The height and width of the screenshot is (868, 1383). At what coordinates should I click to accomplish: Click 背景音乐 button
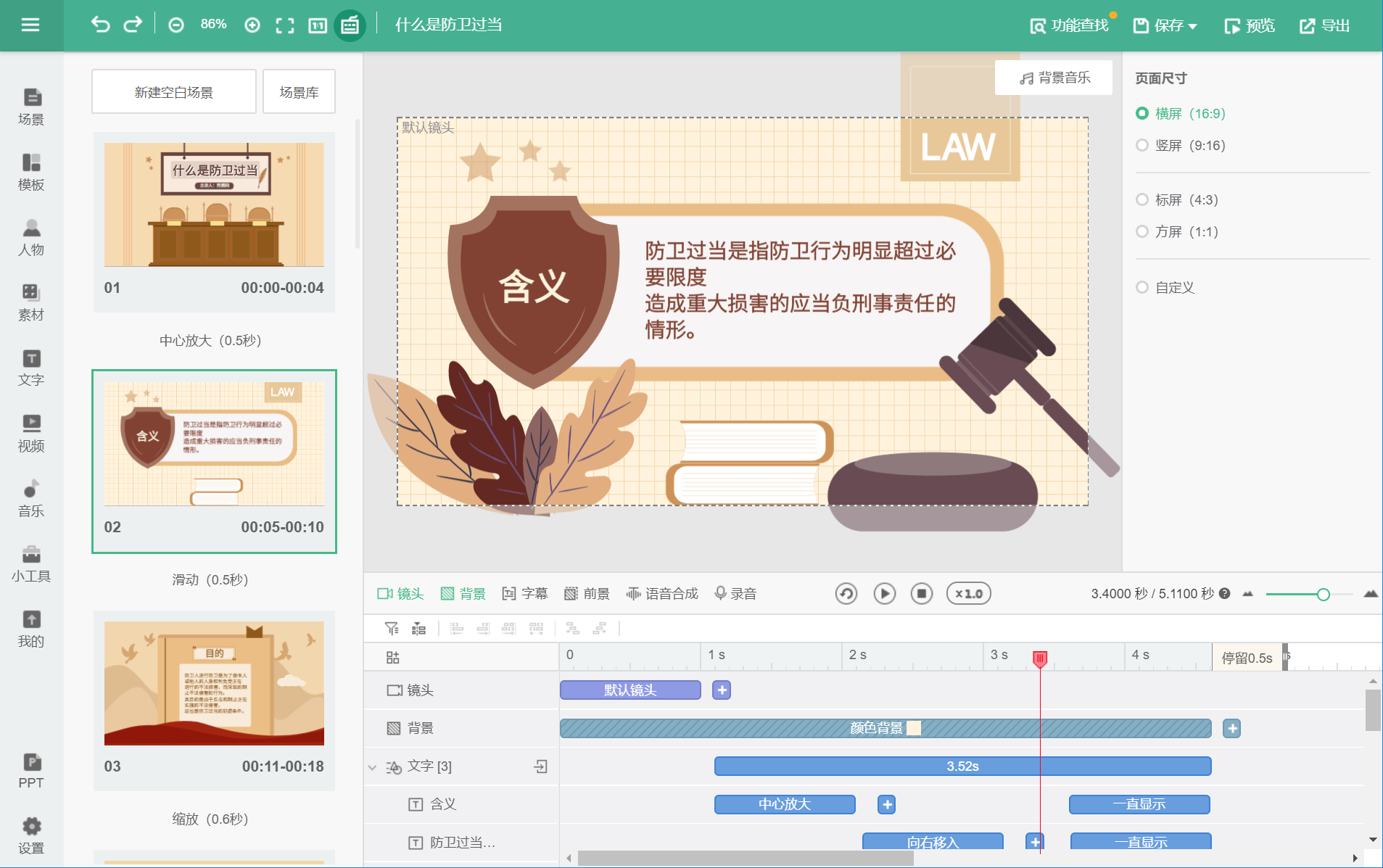1054,78
